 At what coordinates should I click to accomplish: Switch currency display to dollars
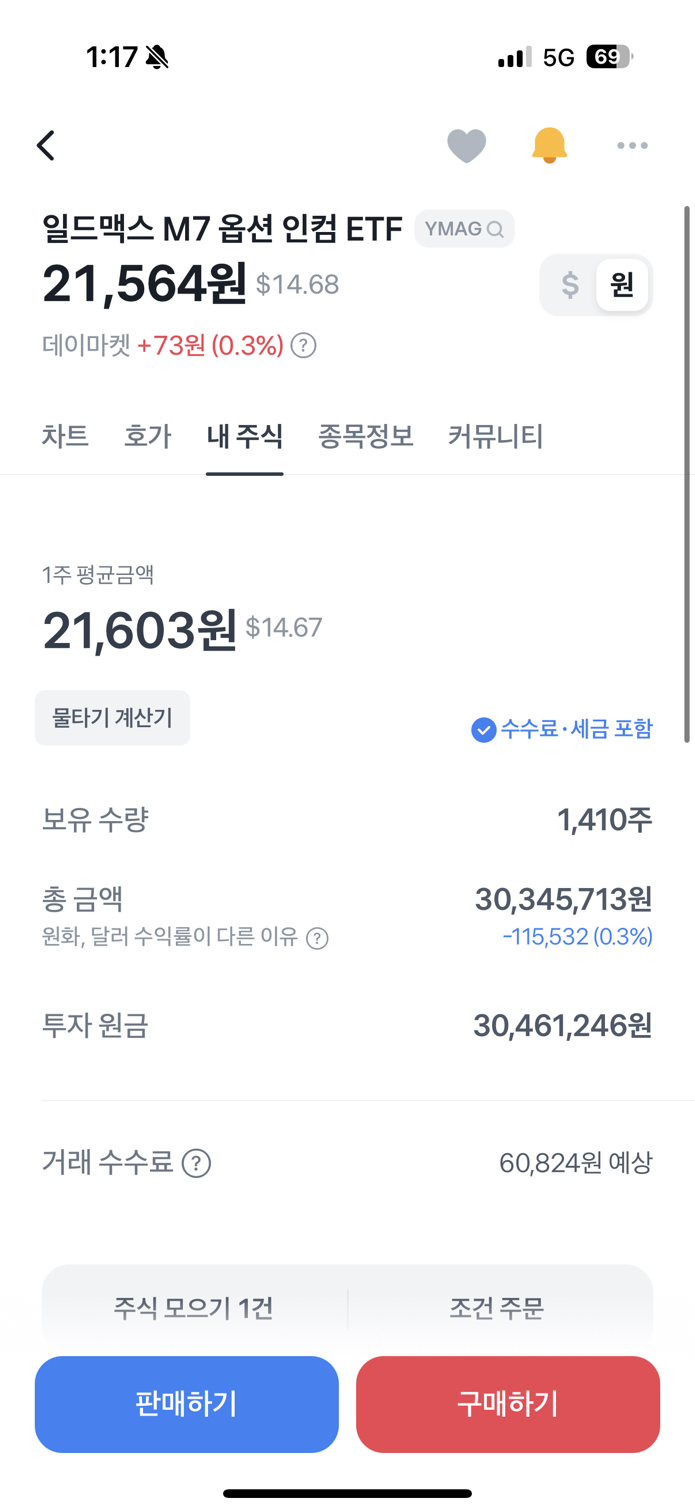click(x=569, y=285)
